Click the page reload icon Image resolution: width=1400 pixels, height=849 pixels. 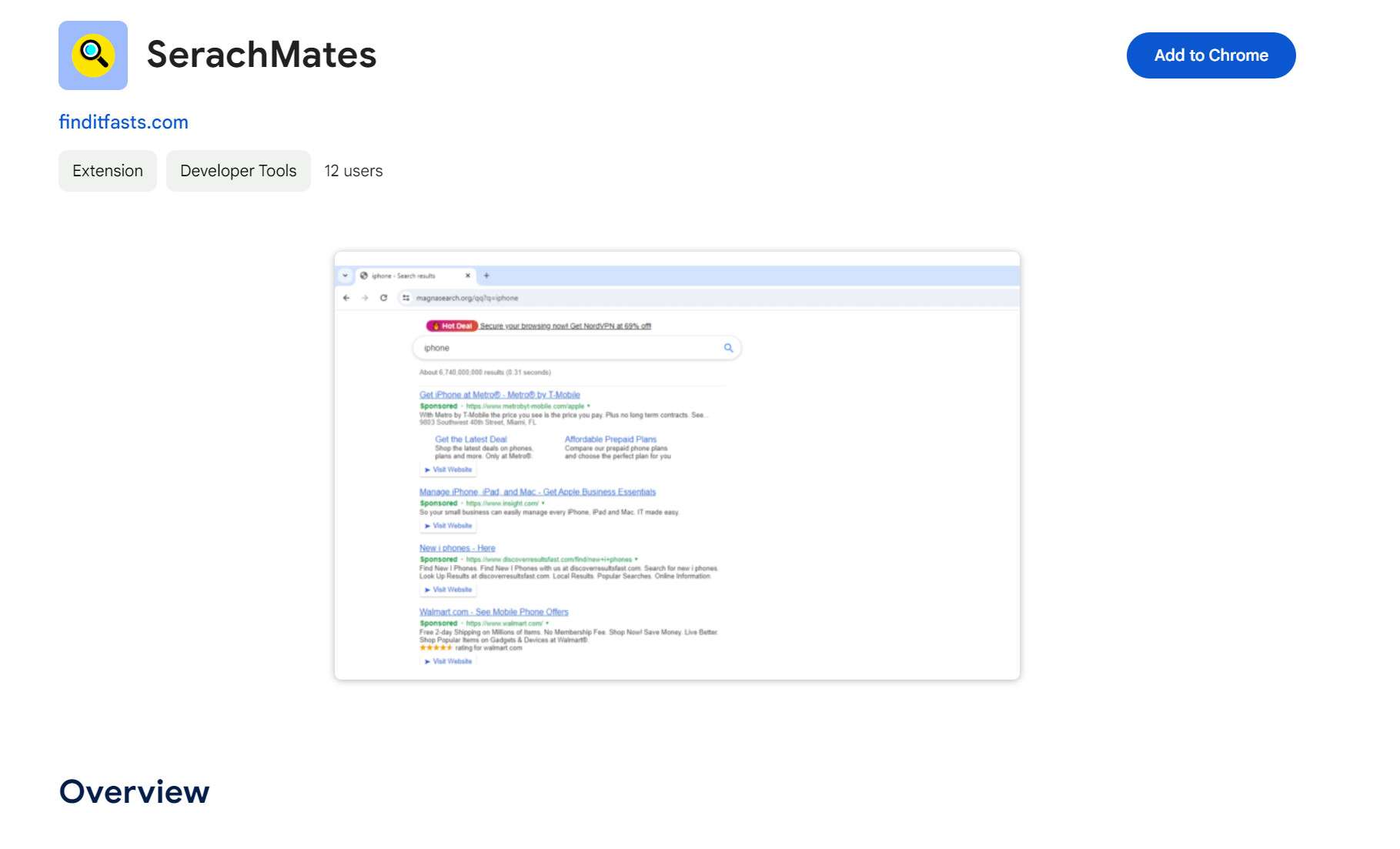(383, 298)
